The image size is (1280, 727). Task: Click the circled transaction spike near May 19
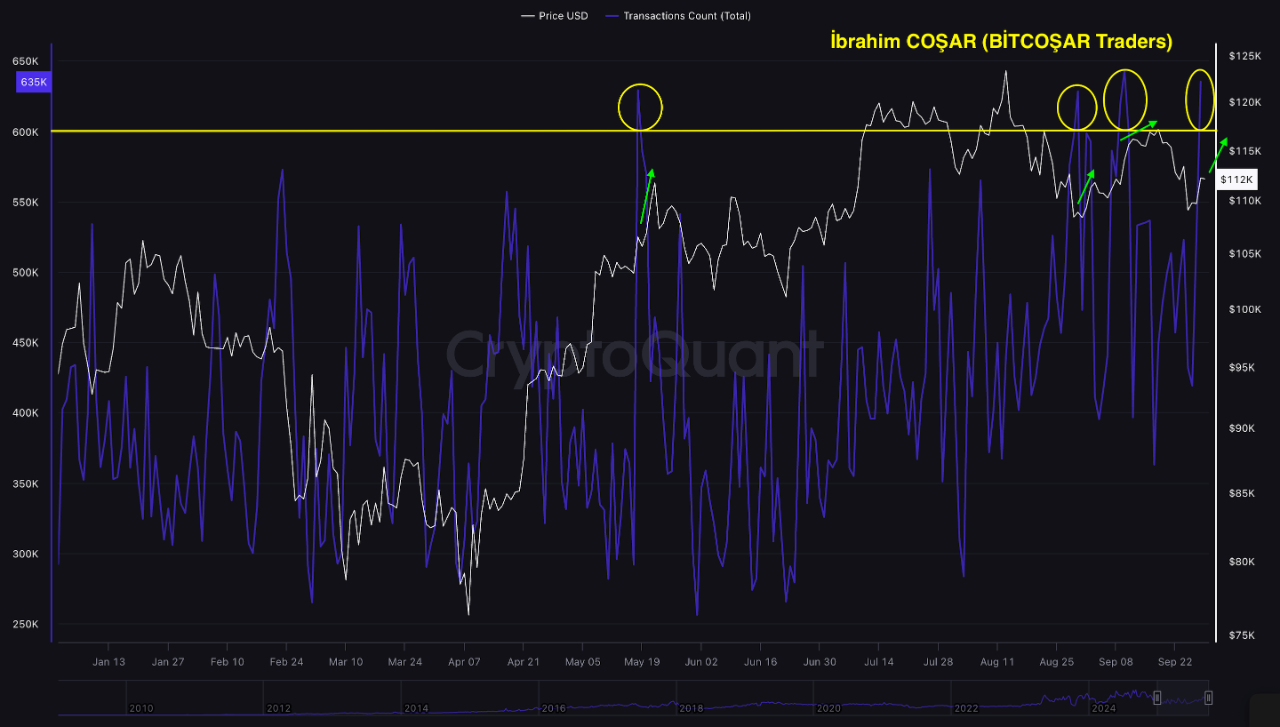(x=640, y=105)
